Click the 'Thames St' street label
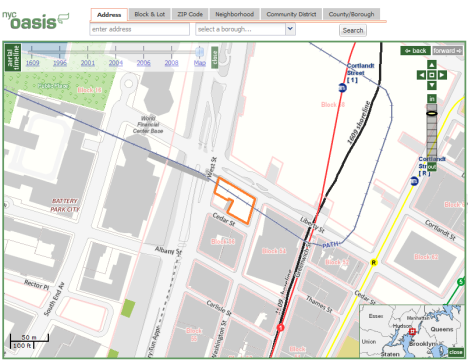468x361 pixels. pyautogui.click(x=319, y=304)
